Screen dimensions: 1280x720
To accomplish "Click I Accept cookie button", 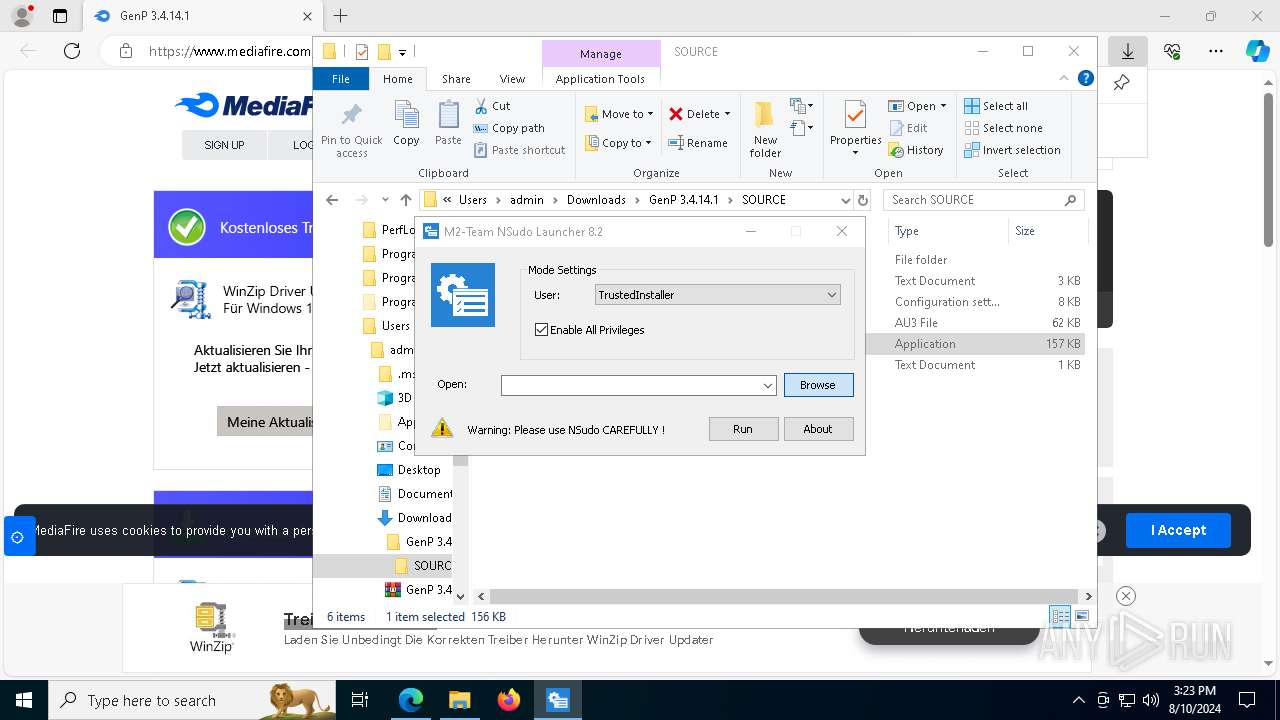I will coord(1178,530).
